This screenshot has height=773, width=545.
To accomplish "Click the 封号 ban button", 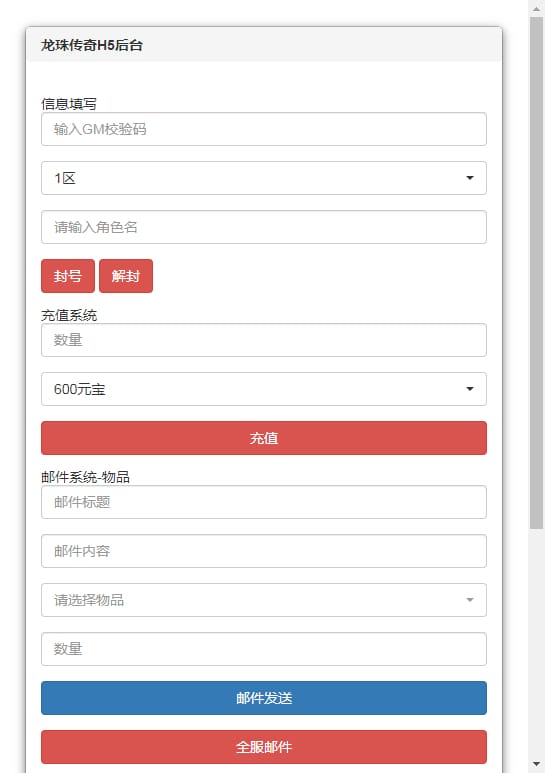I will 68,276.
